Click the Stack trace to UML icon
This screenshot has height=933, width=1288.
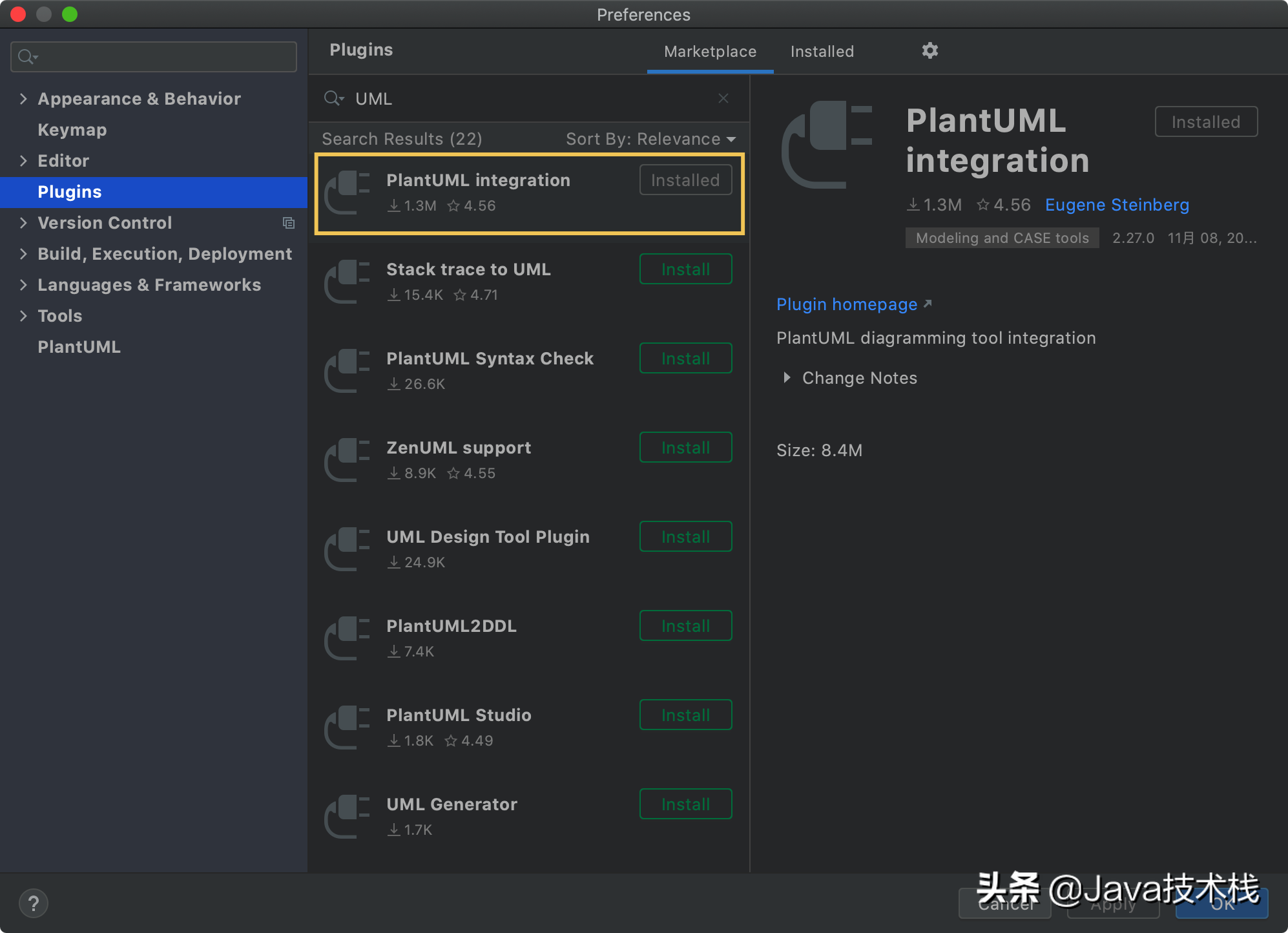pyautogui.click(x=349, y=281)
